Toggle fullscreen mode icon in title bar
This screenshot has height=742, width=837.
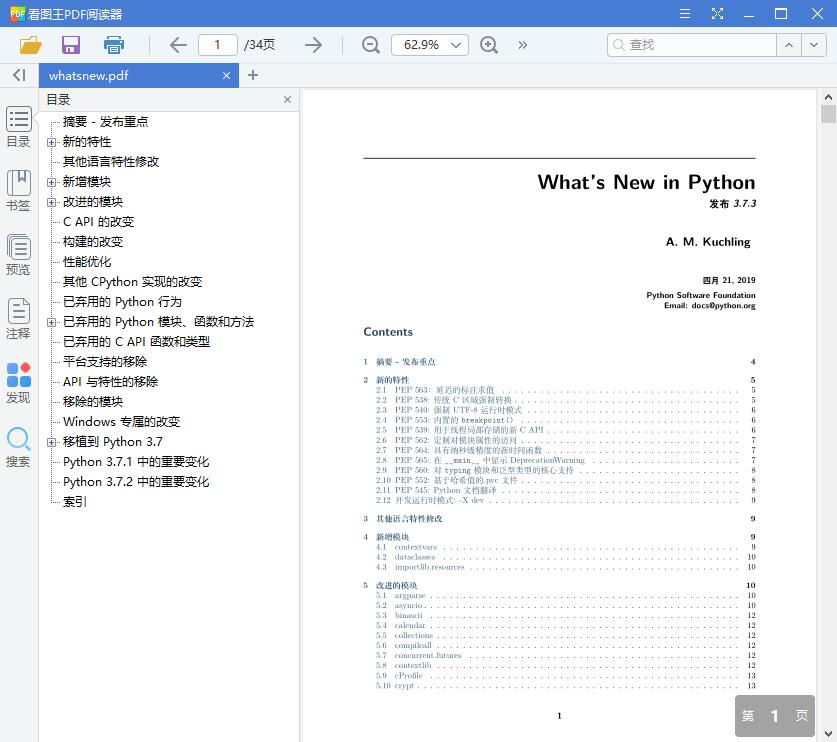tap(717, 14)
